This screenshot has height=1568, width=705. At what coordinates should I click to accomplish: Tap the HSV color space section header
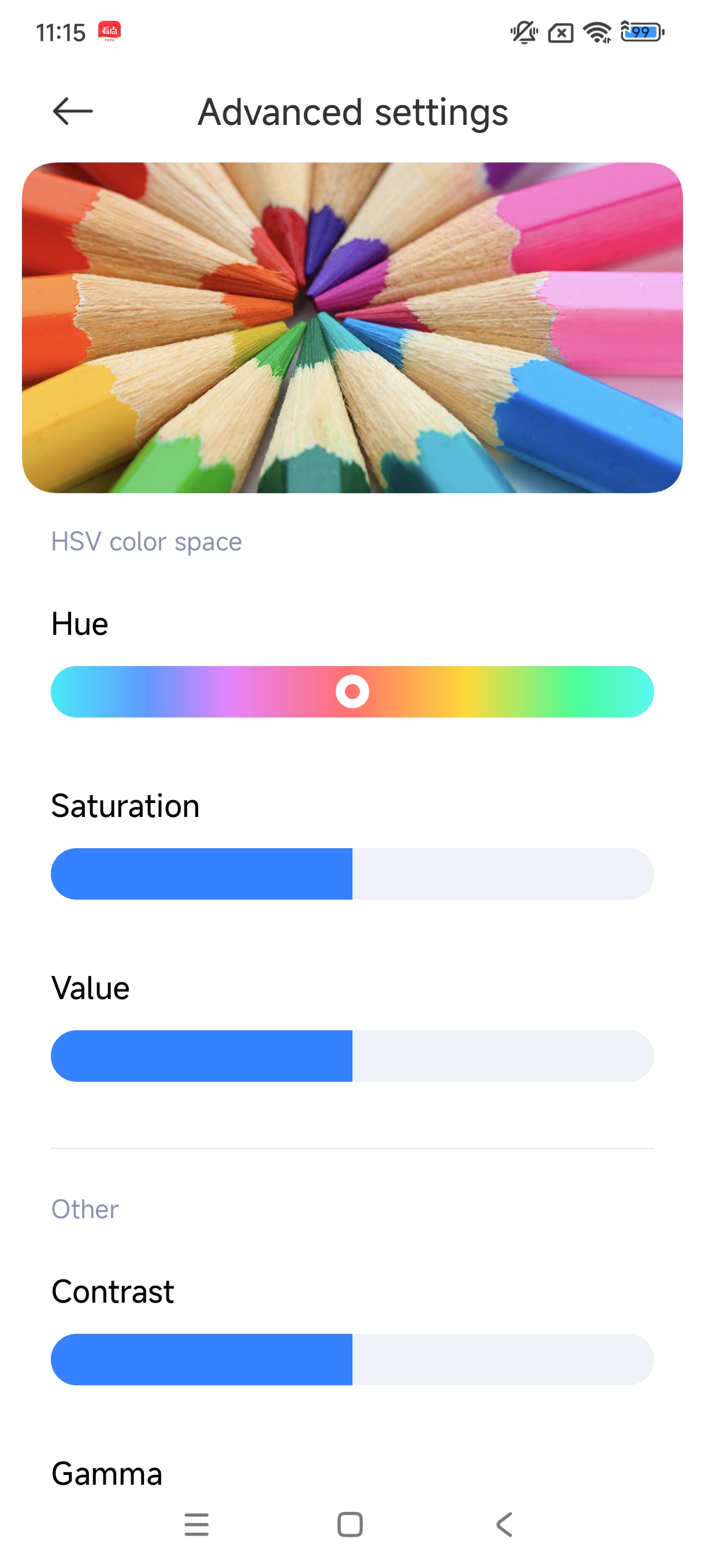tap(147, 541)
